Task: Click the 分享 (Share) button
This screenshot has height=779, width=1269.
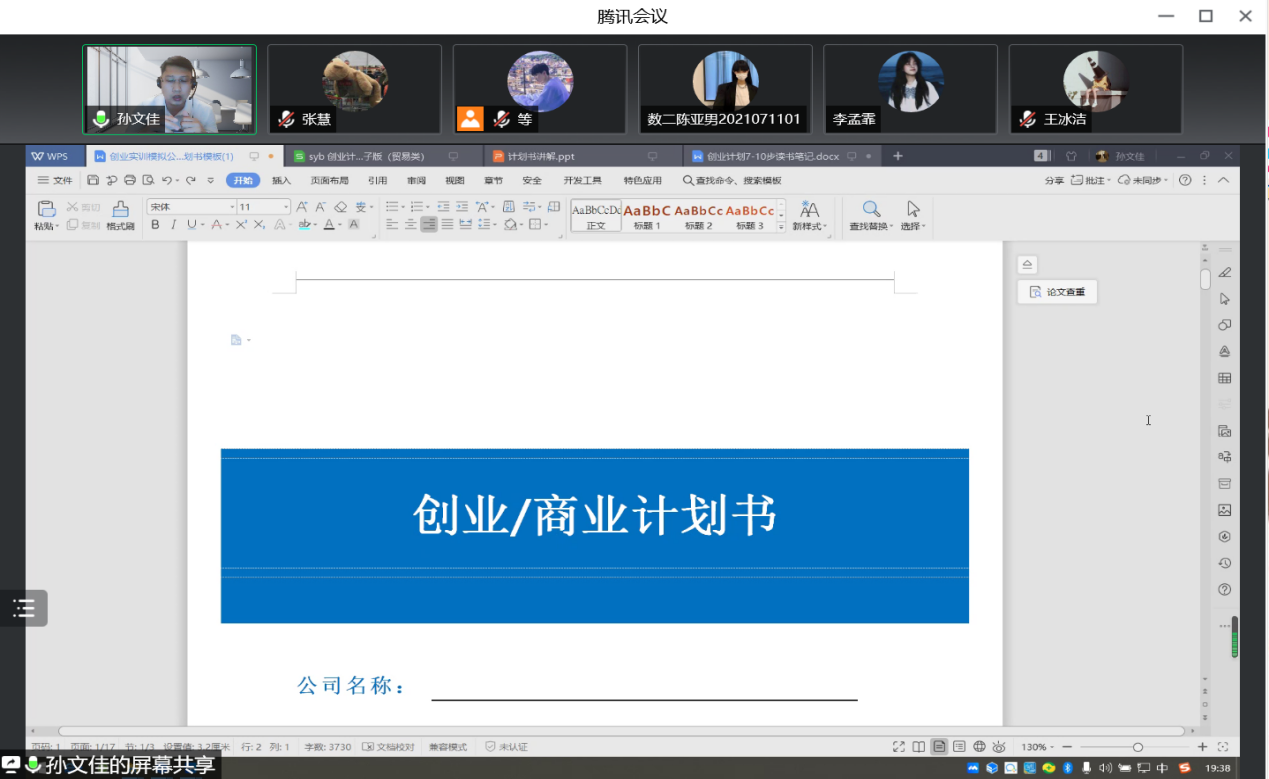Action: coord(1054,180)
